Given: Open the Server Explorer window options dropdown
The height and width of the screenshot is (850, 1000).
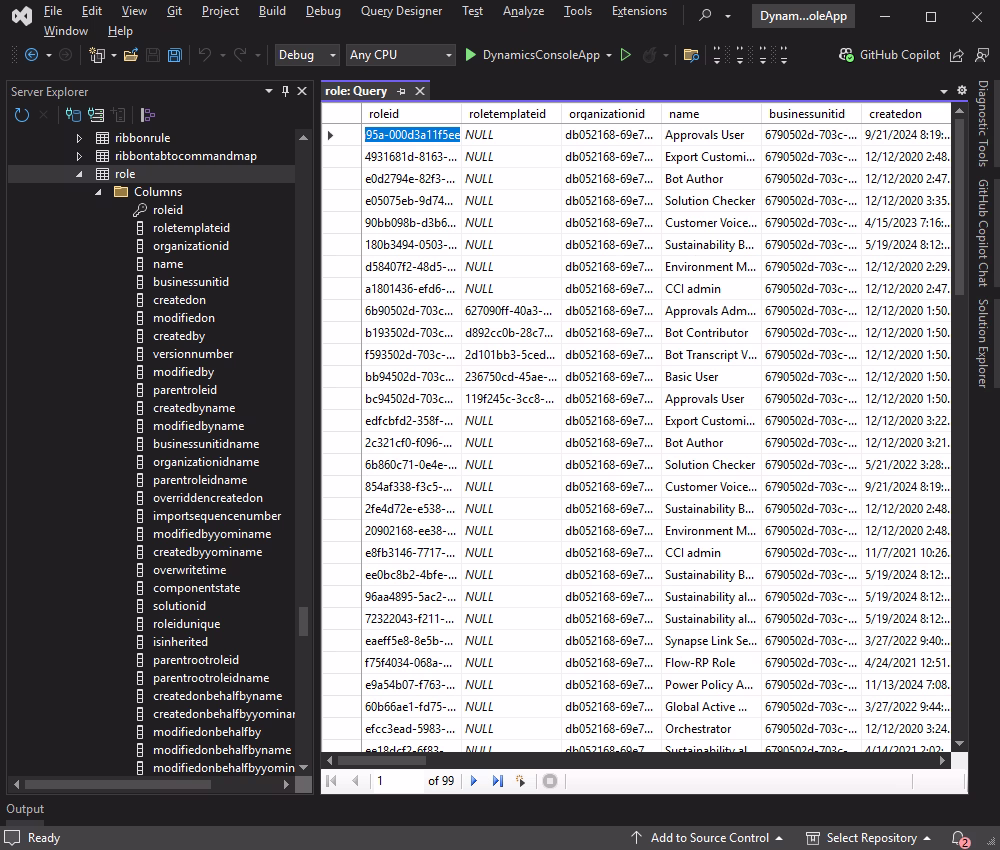Looking at the screenshot, I should [268, 91].
